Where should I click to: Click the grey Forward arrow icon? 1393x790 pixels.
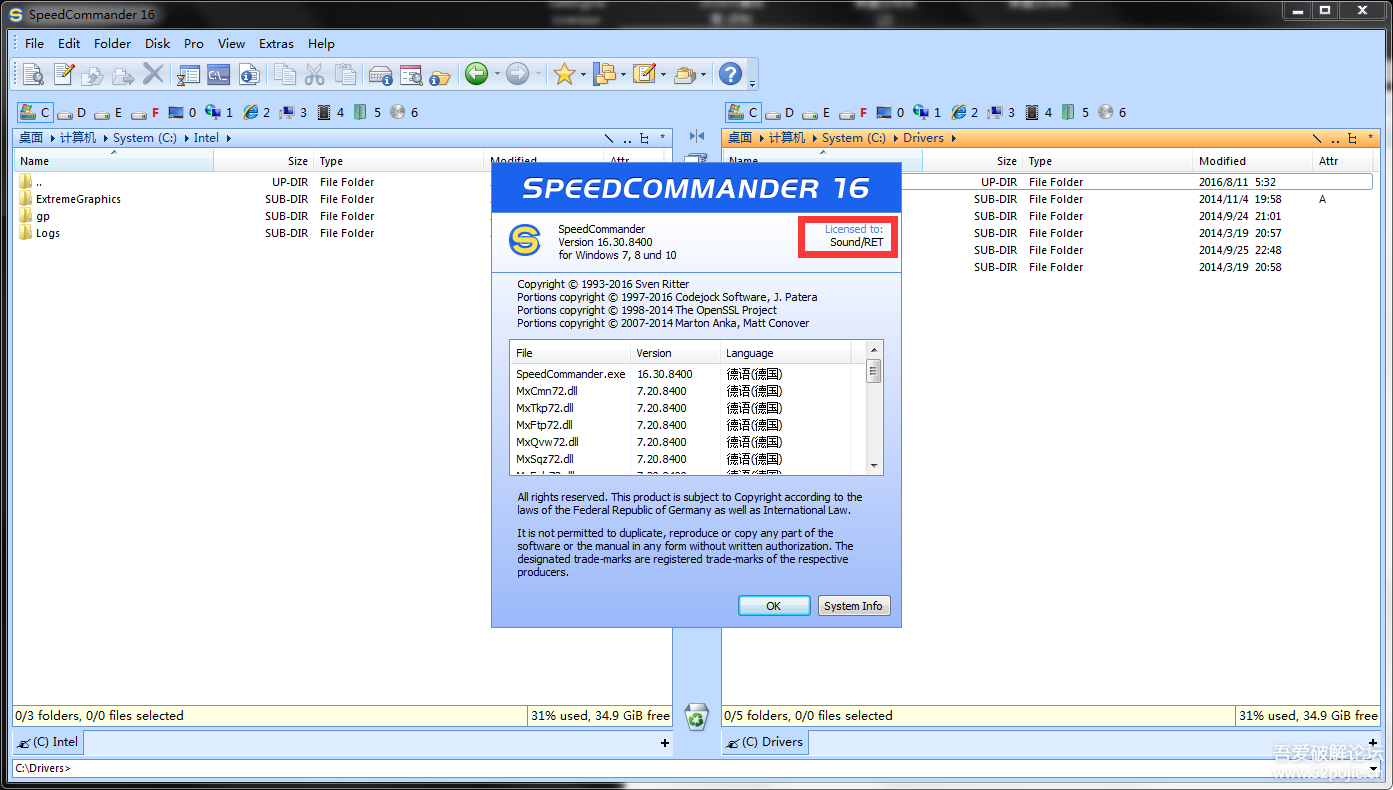[517, 74]
